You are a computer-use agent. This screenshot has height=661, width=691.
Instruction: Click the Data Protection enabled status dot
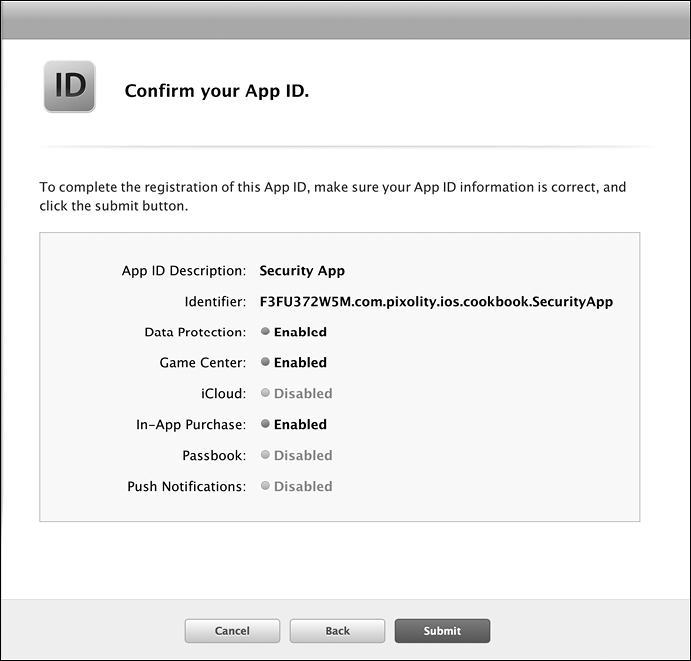click(x=265, y=332)
